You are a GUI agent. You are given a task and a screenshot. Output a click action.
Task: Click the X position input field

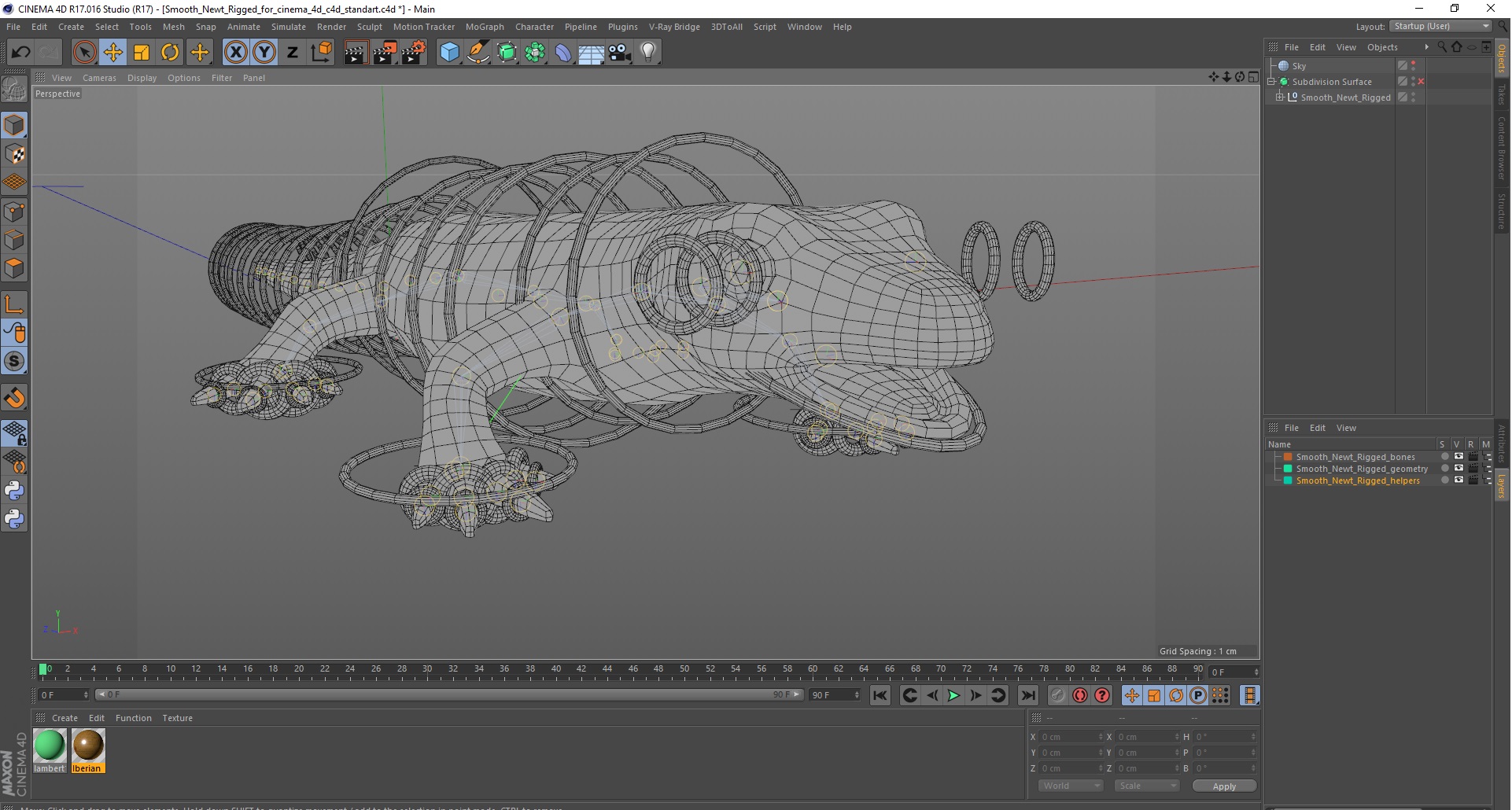click(1071, 738)
